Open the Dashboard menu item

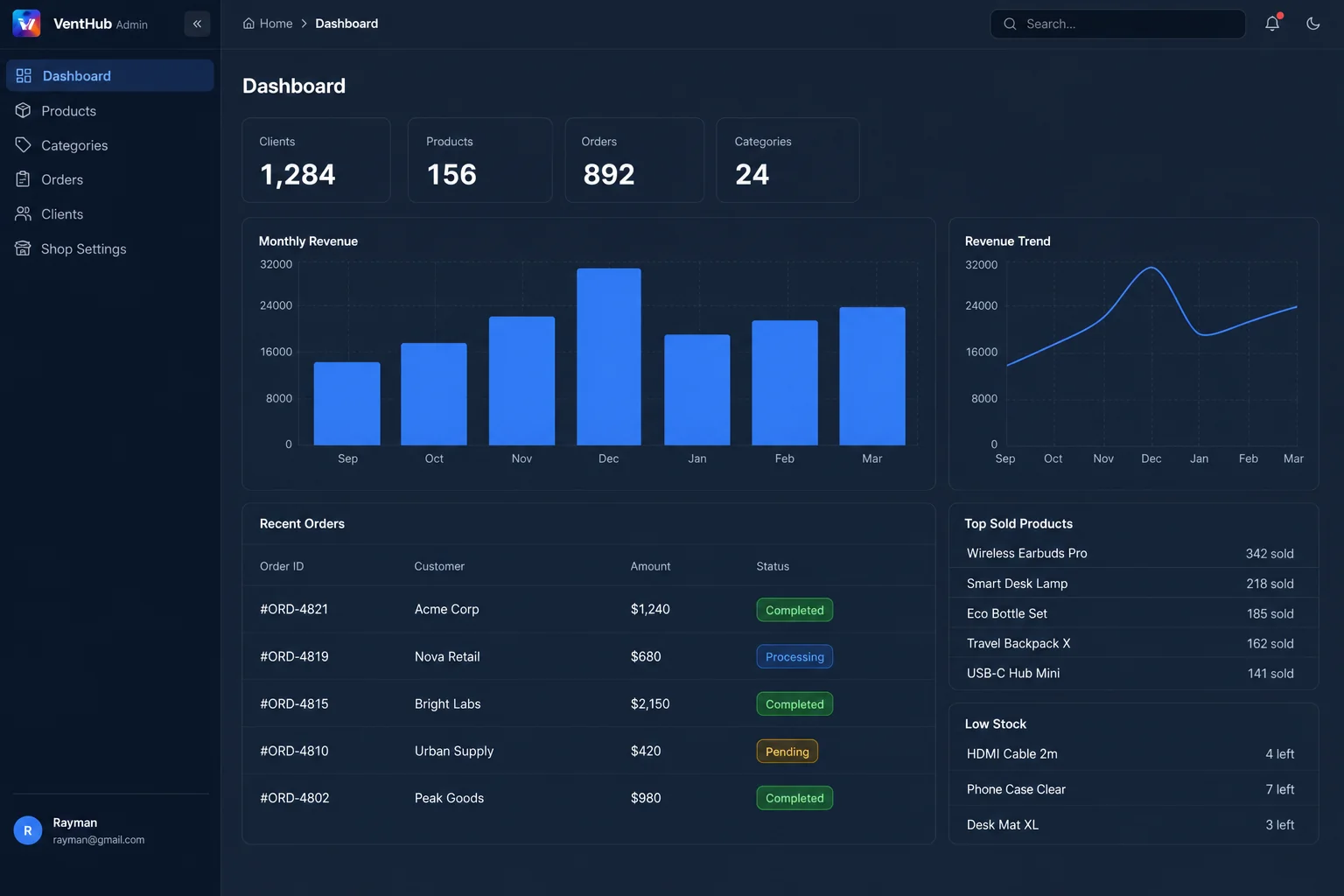click(x=110, y=76)
